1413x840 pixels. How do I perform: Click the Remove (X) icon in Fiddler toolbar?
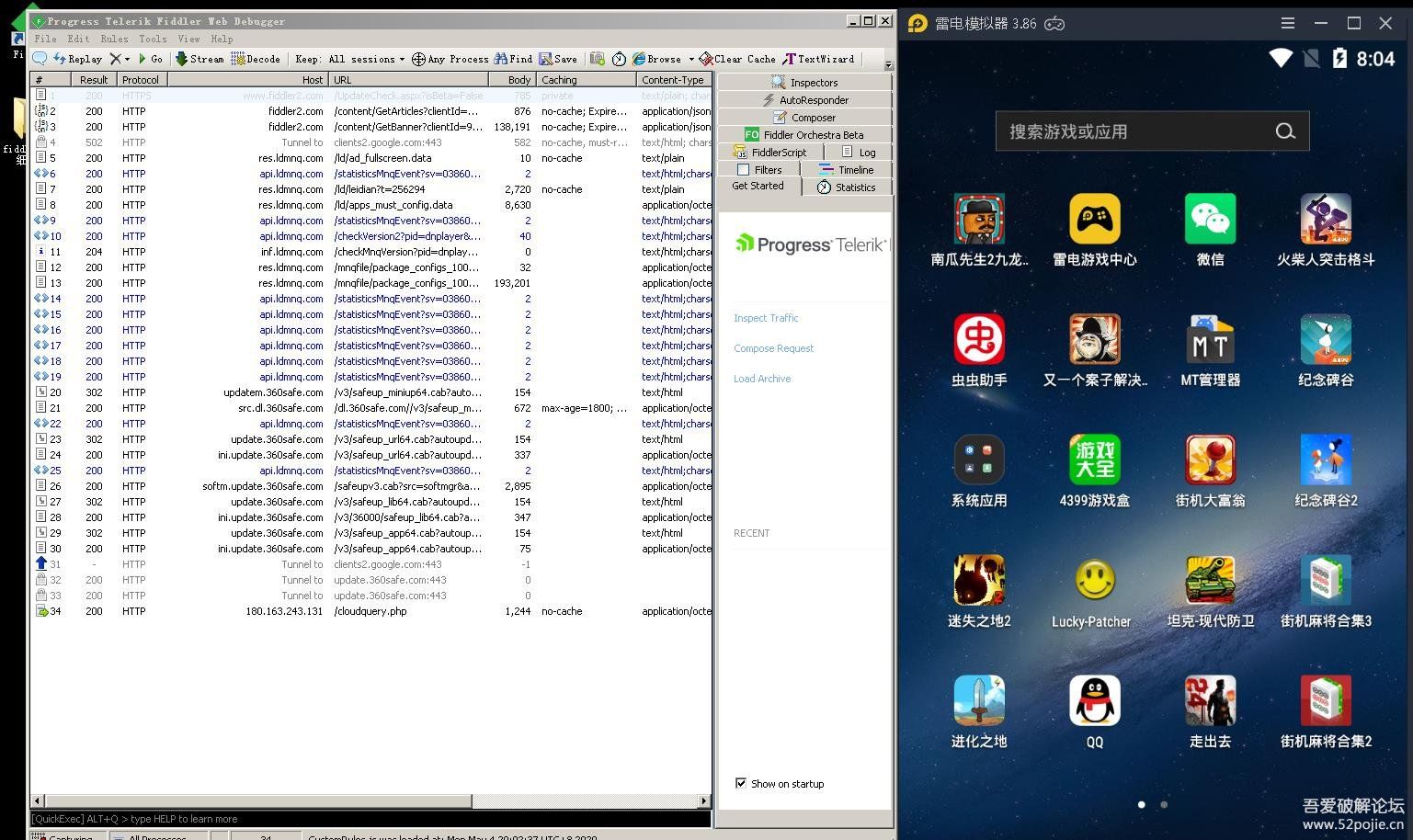click(115, 59)
